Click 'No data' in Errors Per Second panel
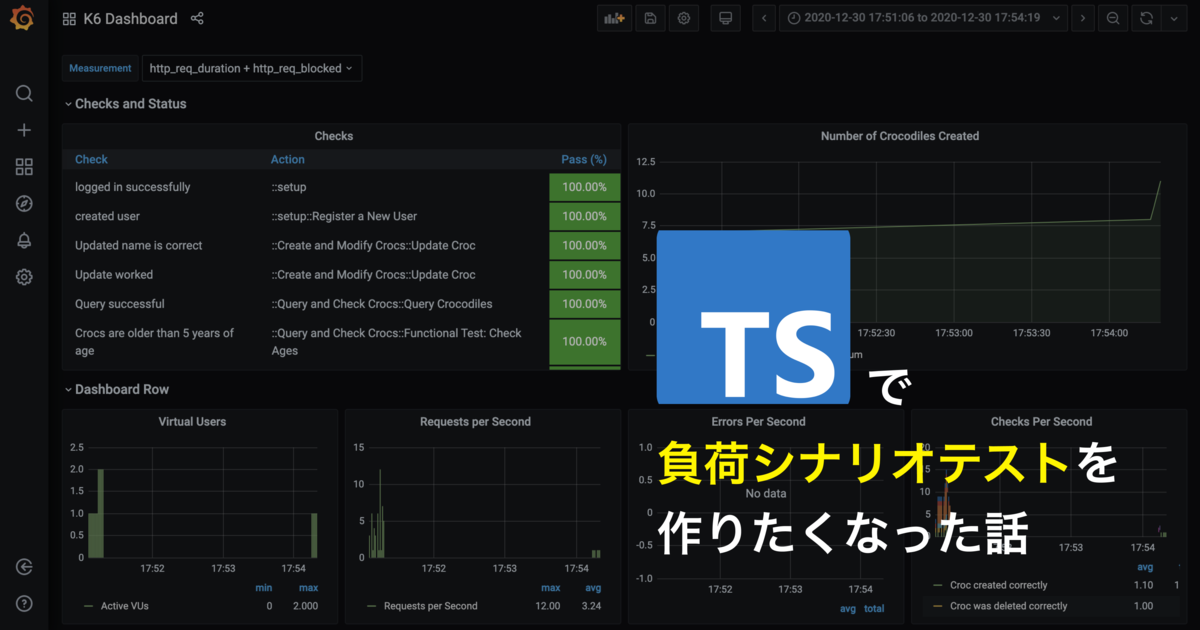This screenshot has height=630, width=1200. [x=766, y=494]
